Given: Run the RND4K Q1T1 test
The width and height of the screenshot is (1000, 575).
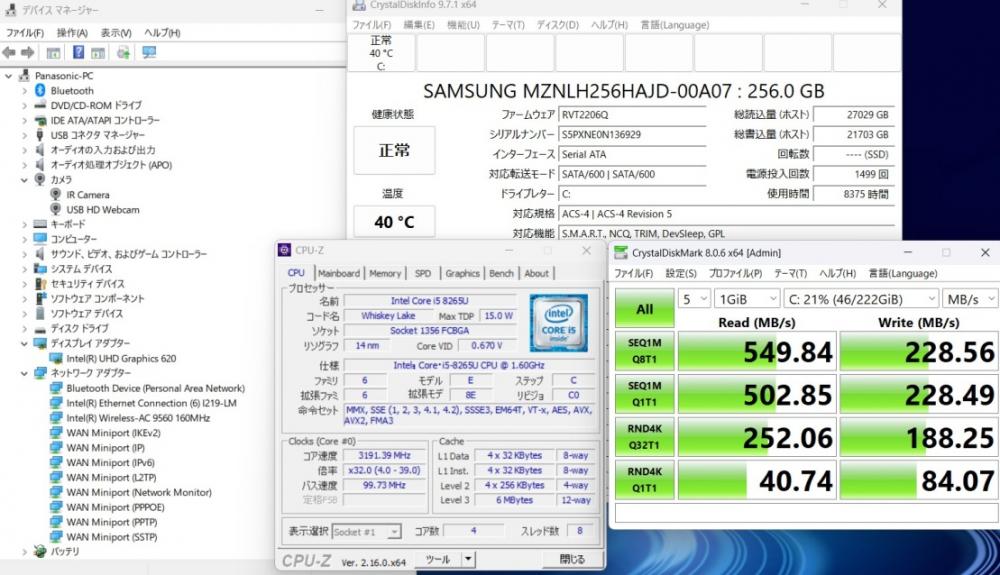Looking at the screenshot, I should pos(645,479).
